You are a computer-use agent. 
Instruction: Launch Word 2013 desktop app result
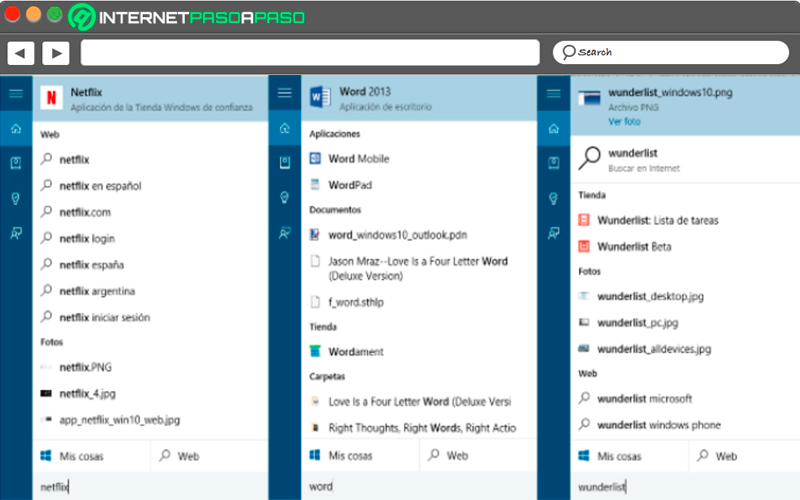[419, 98]
